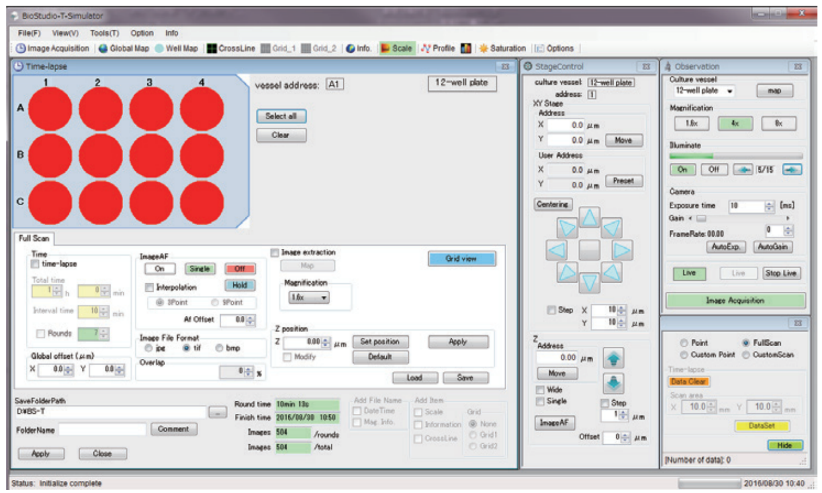Raise Z with the blue up arrow

[x=613, y=359]
